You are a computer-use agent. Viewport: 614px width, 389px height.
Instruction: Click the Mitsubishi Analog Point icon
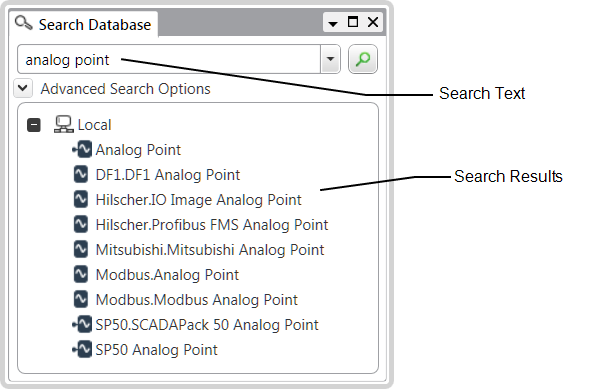coord(81,249)
